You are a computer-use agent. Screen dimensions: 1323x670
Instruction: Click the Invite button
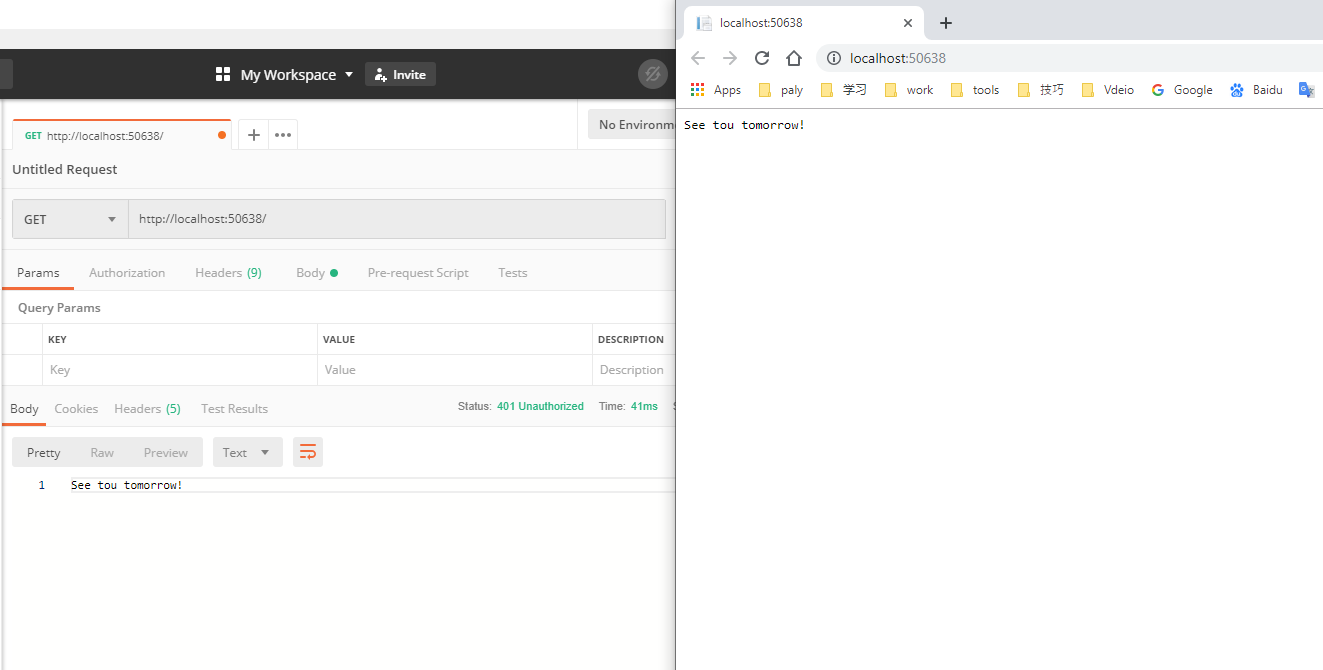click(400, 74)
